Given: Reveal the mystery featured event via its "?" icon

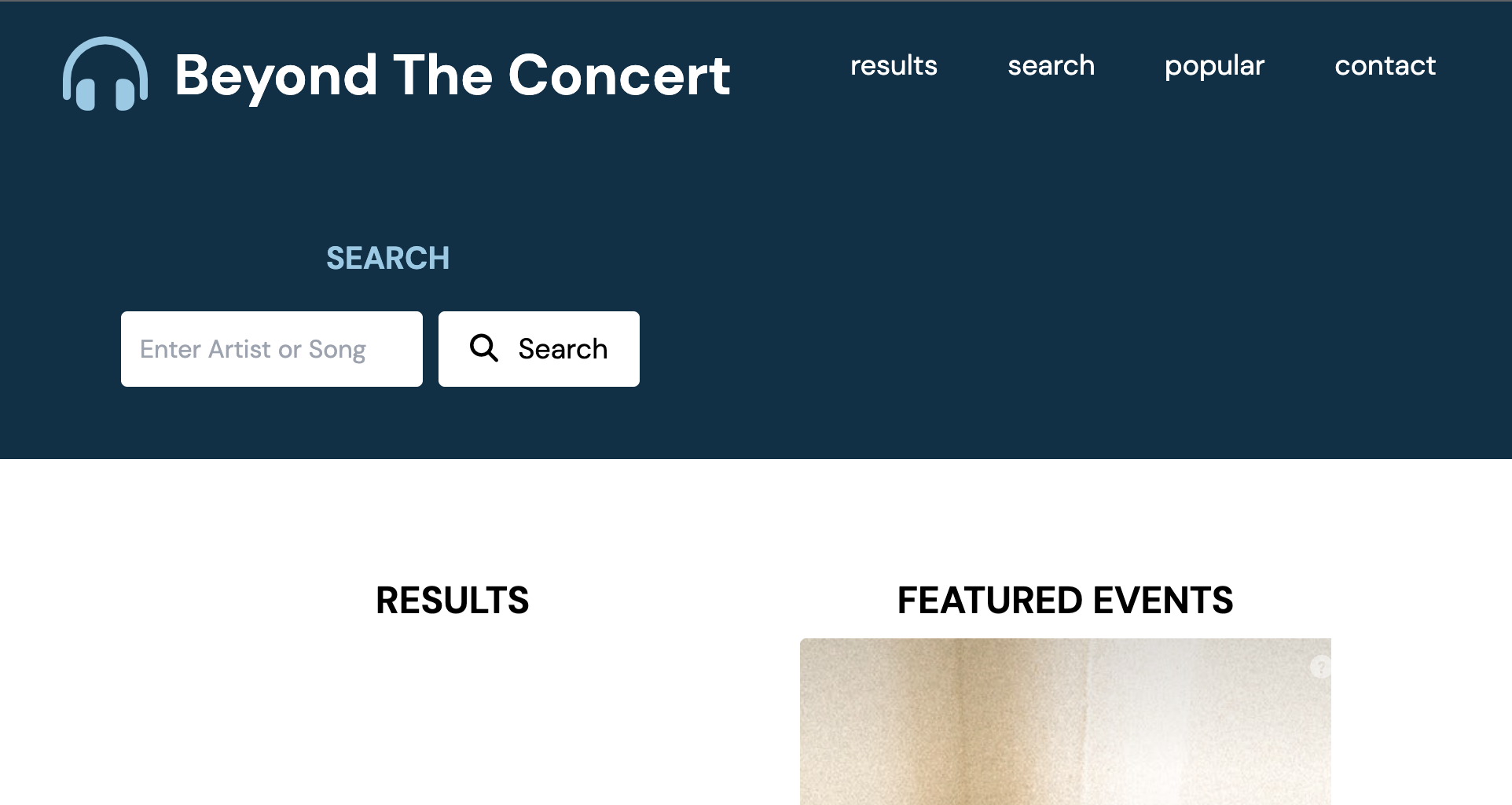Looking at the screenshot, I should (x=1319, y=667).
